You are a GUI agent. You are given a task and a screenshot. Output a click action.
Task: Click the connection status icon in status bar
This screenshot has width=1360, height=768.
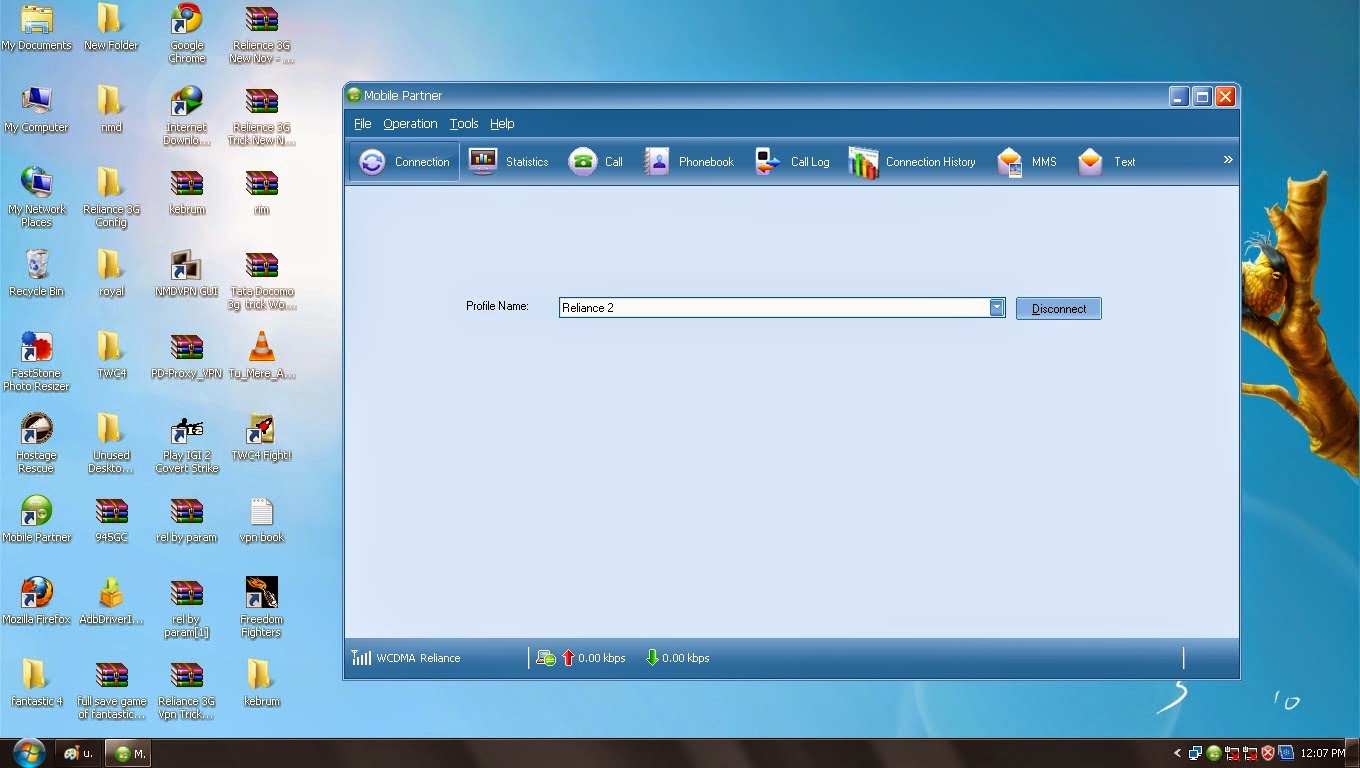click(546, 658)
